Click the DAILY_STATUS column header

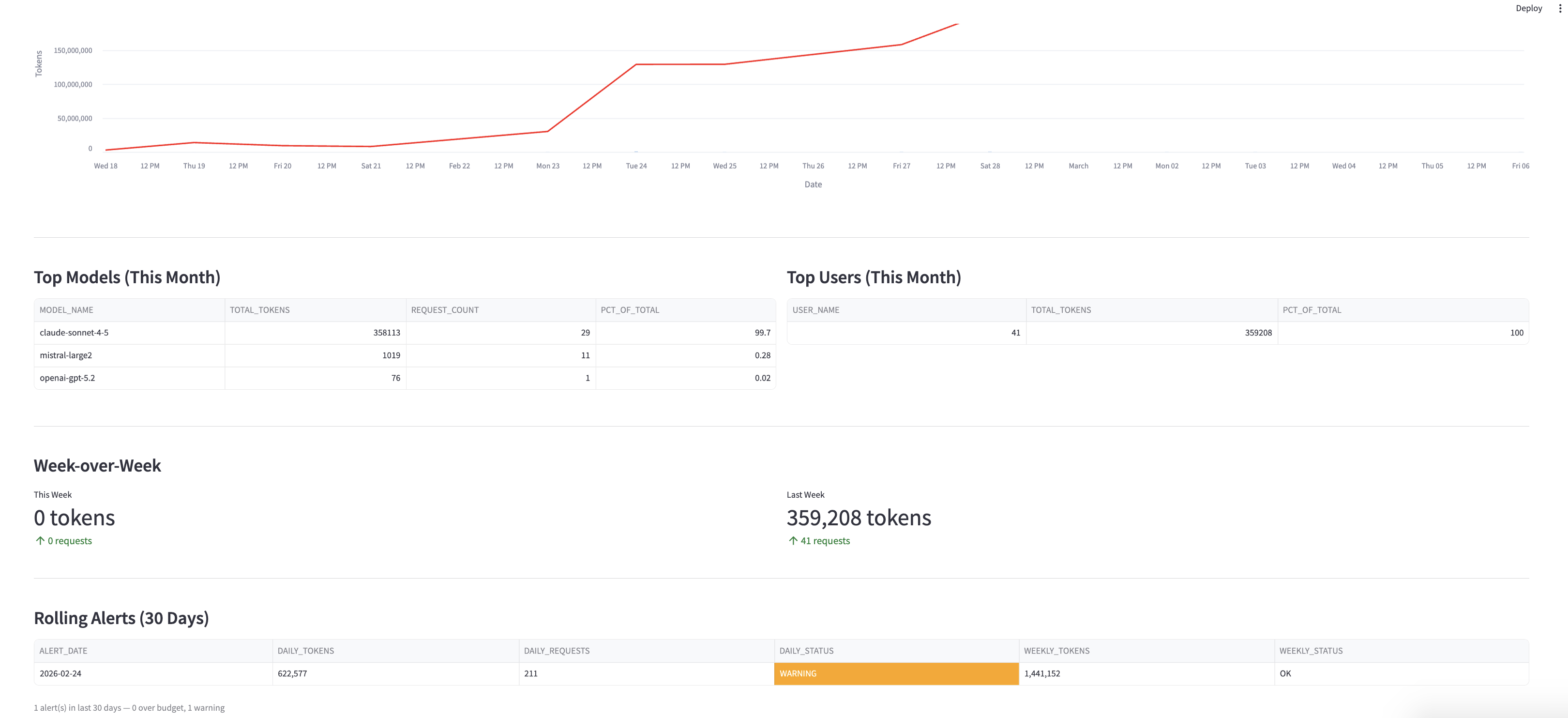click(806, 651)
